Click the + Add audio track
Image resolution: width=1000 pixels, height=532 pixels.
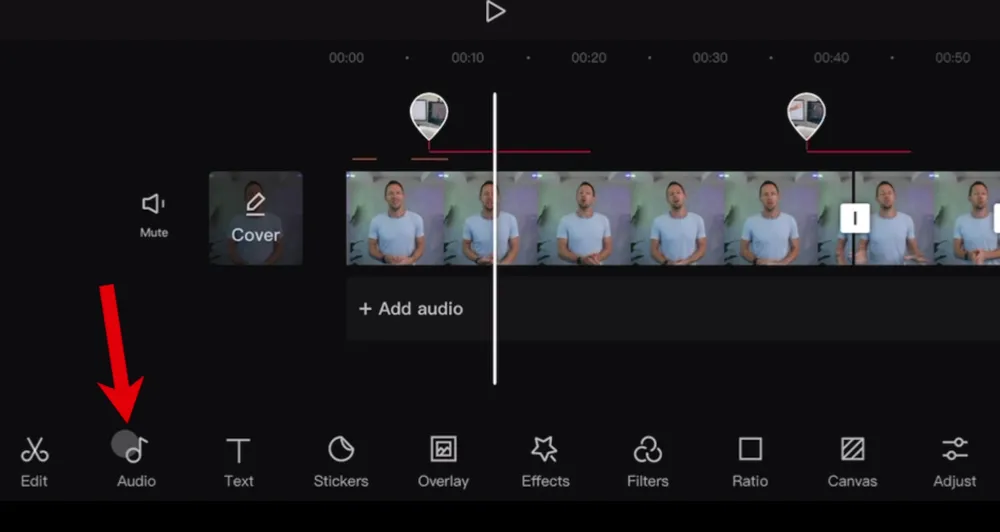[x=411, y=309]
